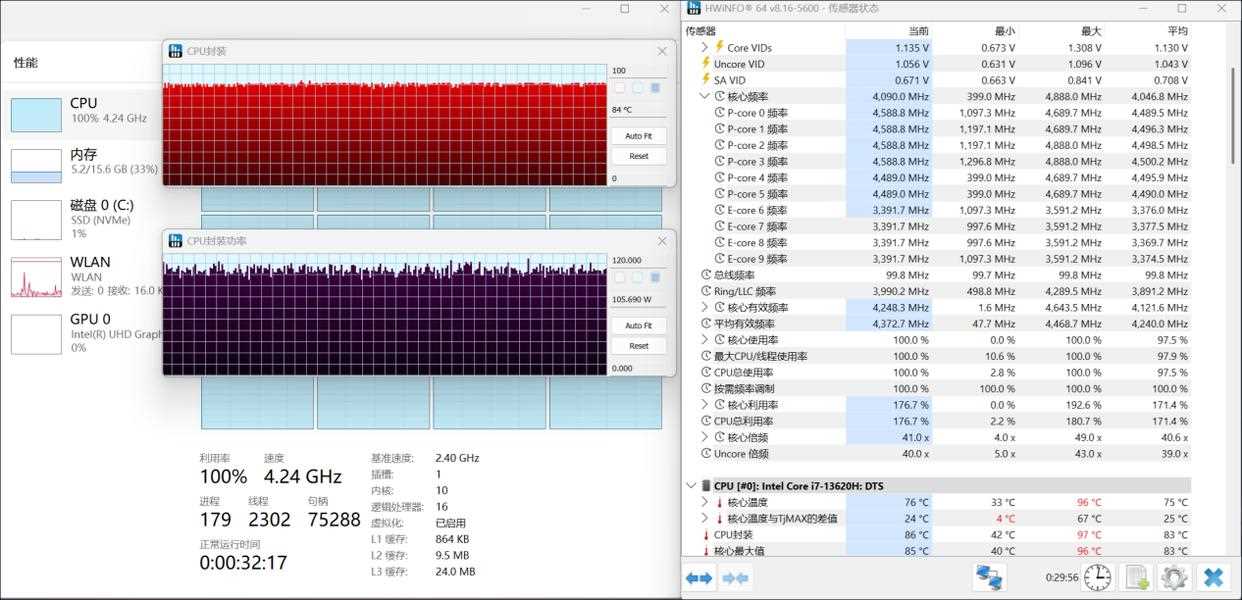Click the clock icon to reset elapsed time

[1097, 577]
